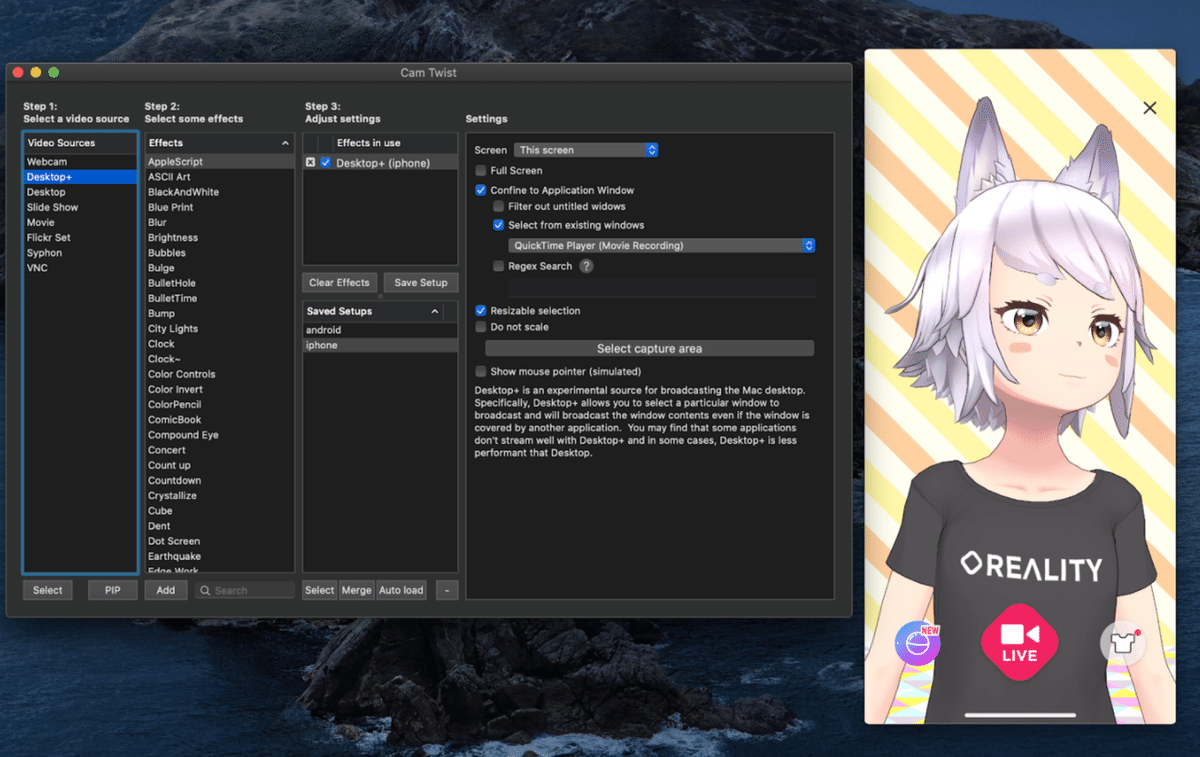
Task: Select the Crystallize effect
Action: click(x=220, y=496)
